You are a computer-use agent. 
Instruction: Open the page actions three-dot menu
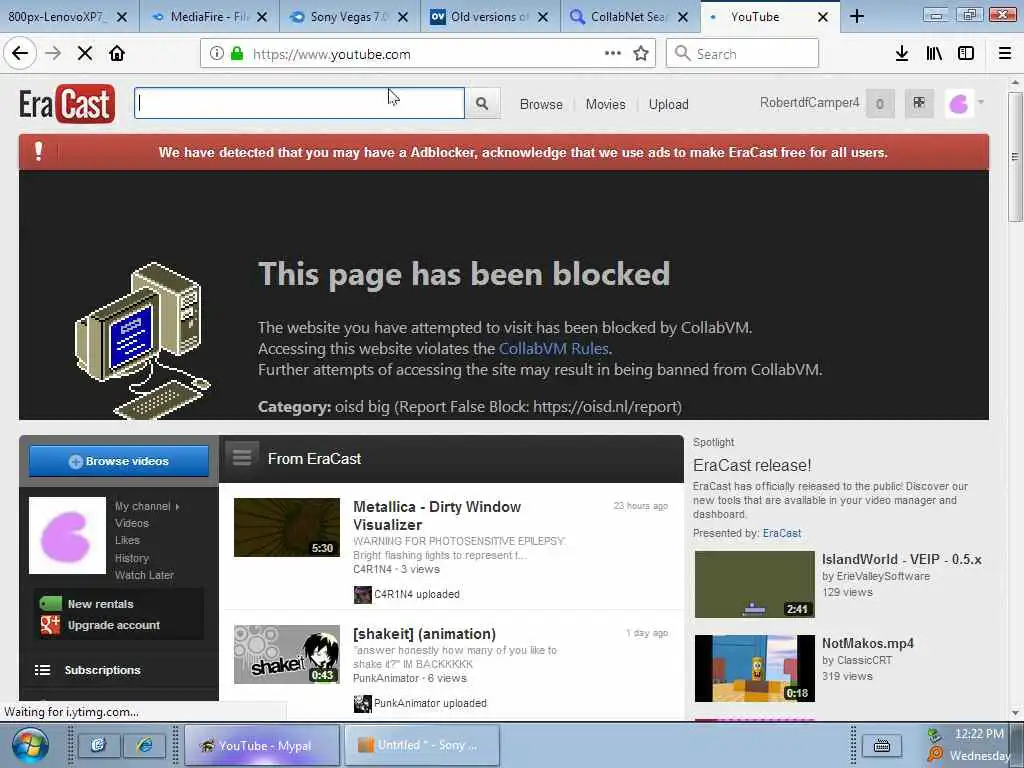[613, 54]
